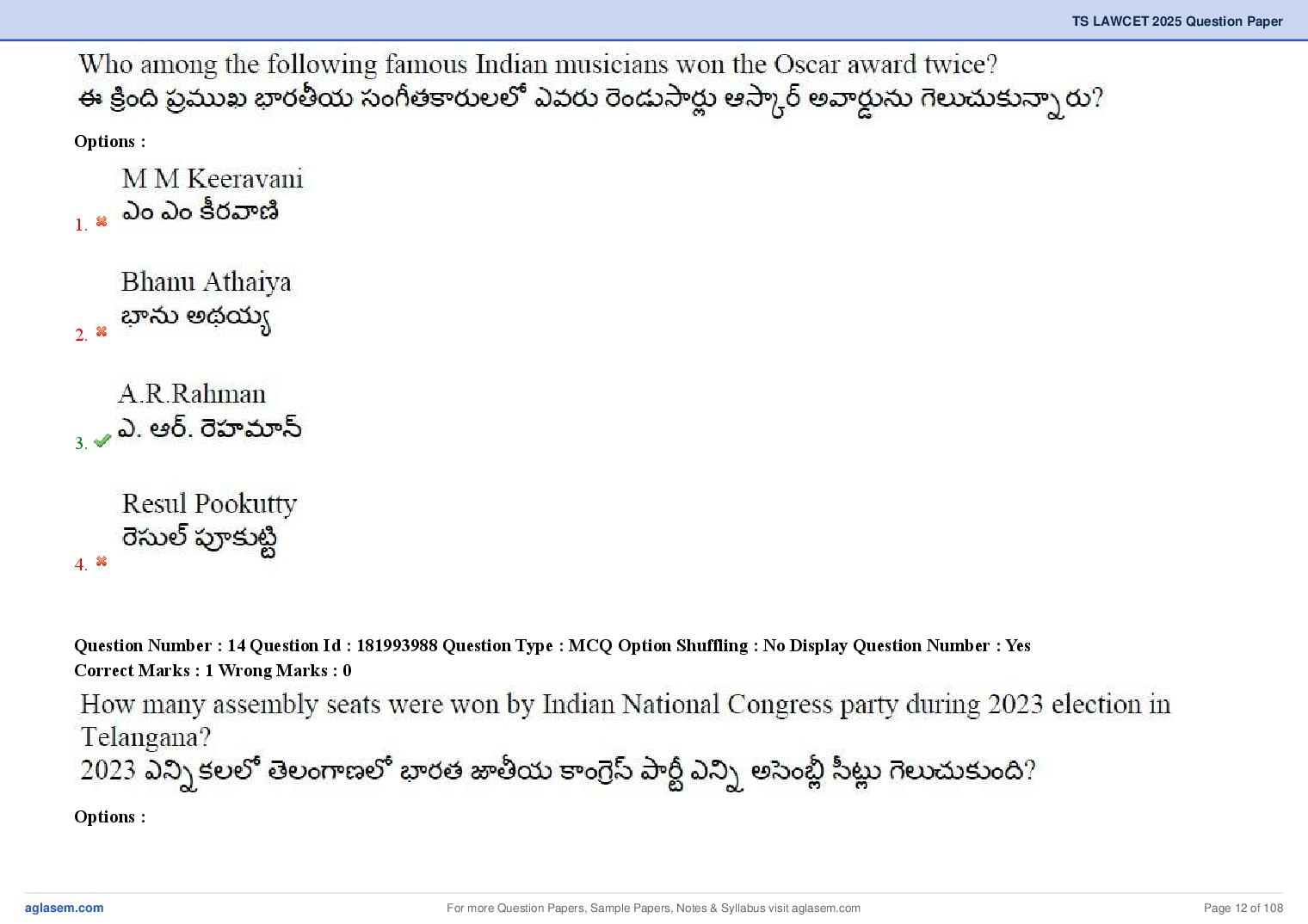Click the Congress assembly seats question text
Viewport: 1308px width, 924px height.
pyautogui.click(x=626, y=720)
